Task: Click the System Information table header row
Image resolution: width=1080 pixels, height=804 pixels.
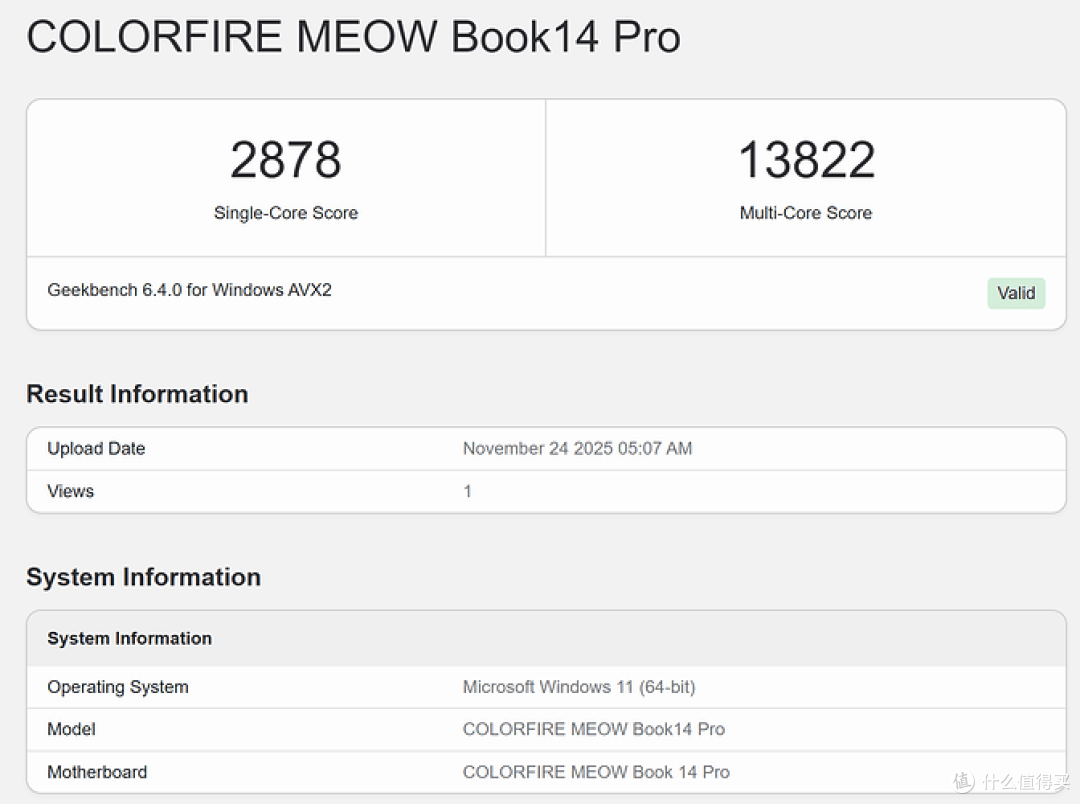Action: click(x=546, y=639)
